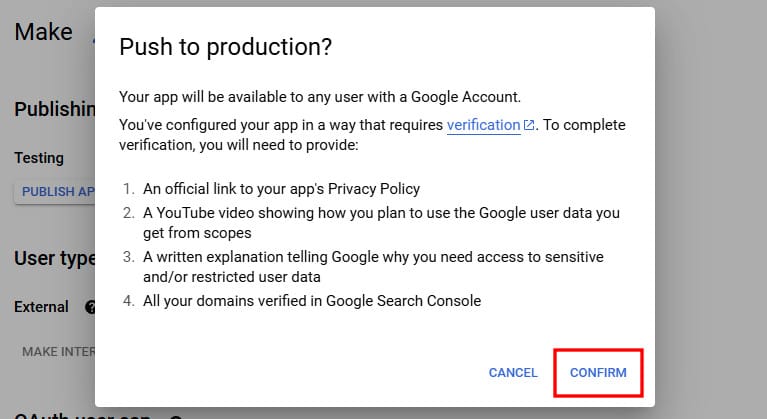767x419 pixels.
Task: Cancel the Push to production dialog
Action: point(513,373)
